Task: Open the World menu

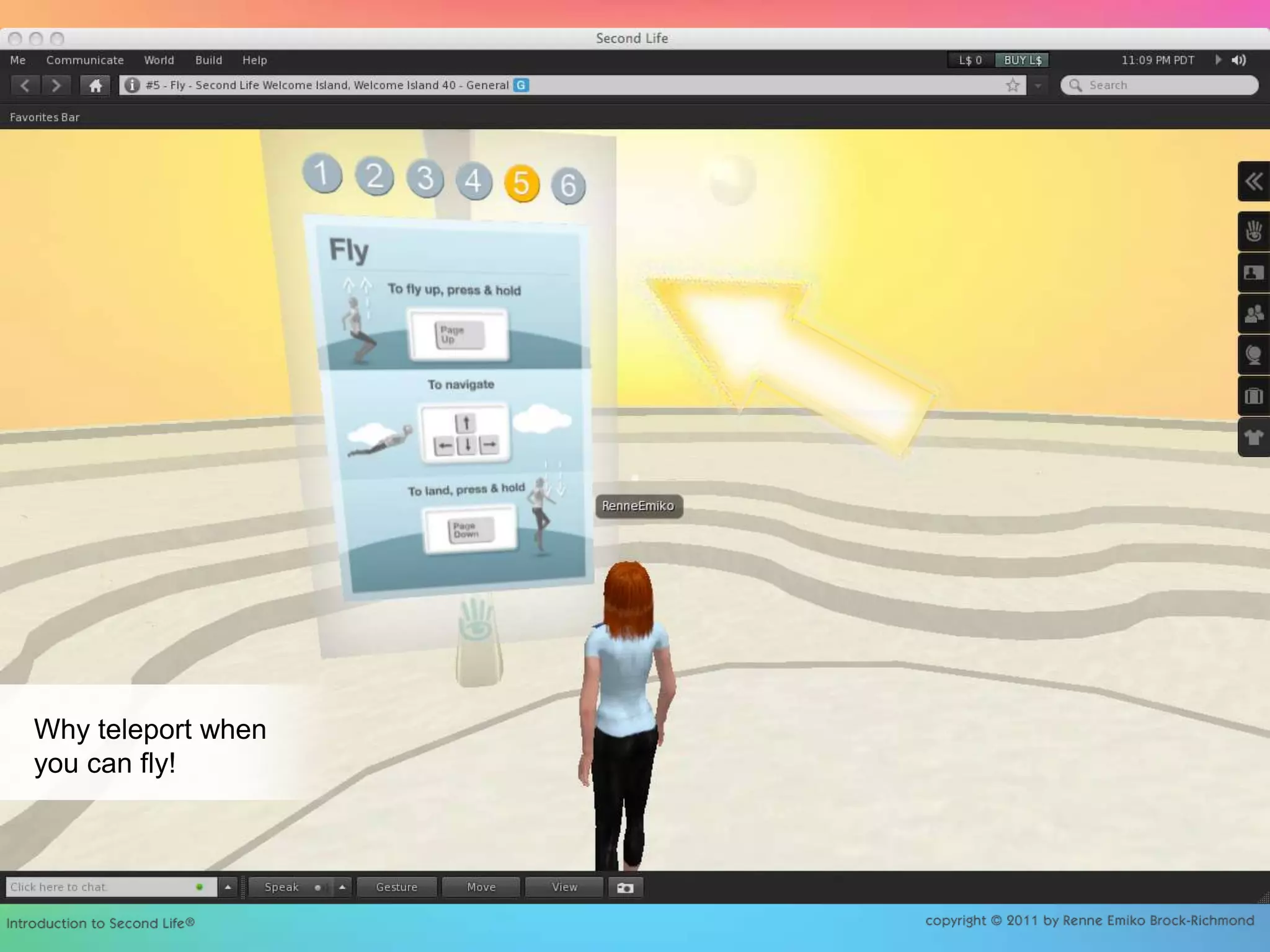Action: click(159, 60)
